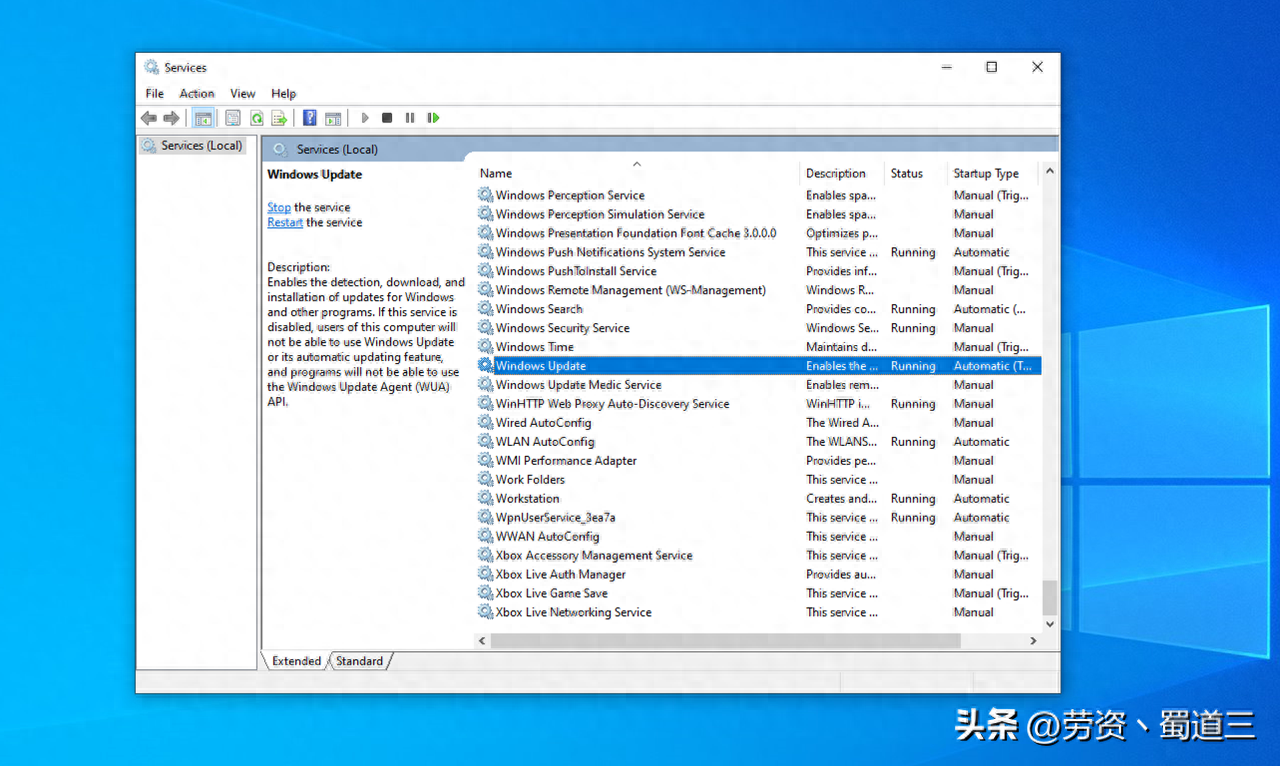
Task: Switch to the Extended tab
Action: (295, 661)
